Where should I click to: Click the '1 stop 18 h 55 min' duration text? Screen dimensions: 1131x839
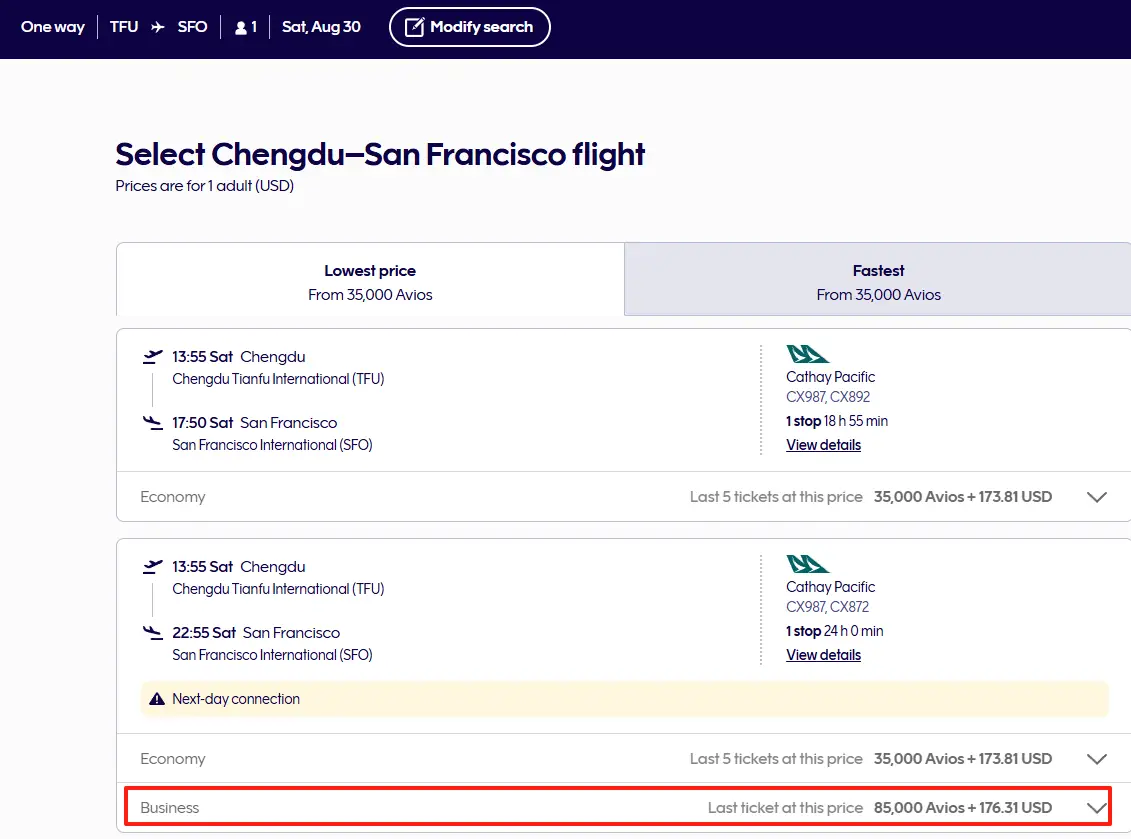point(837,421)
